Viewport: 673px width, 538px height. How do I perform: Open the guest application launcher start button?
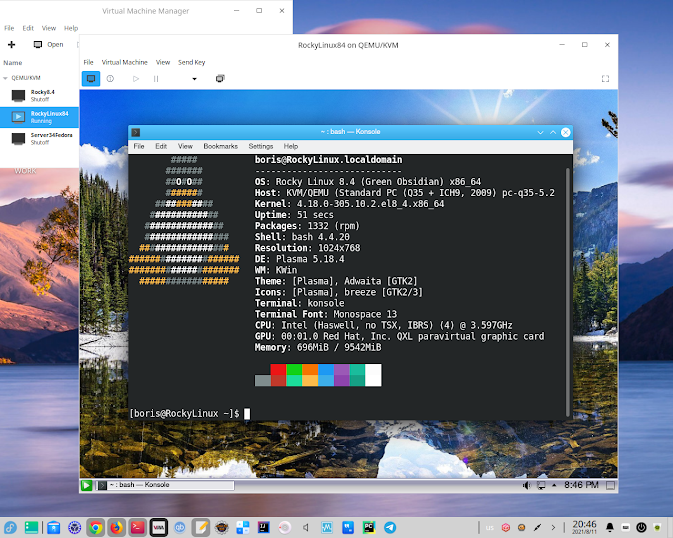tap(86, 486)
